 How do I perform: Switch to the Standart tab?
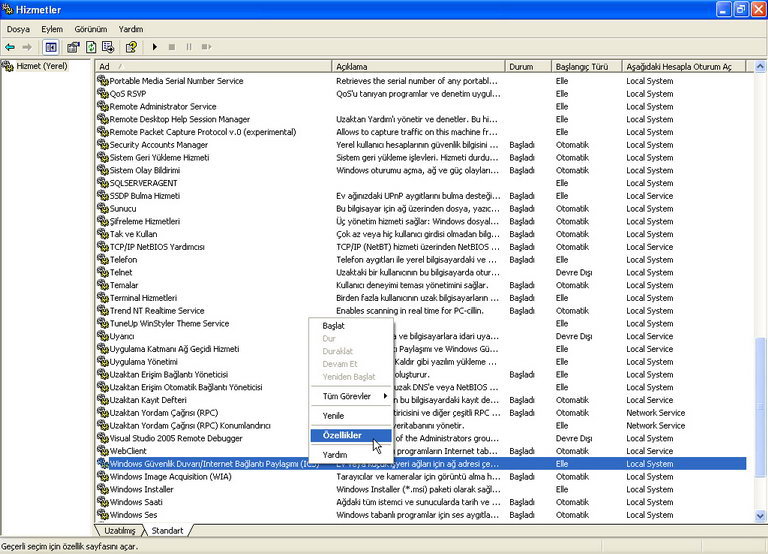click(x=167, y=530)
